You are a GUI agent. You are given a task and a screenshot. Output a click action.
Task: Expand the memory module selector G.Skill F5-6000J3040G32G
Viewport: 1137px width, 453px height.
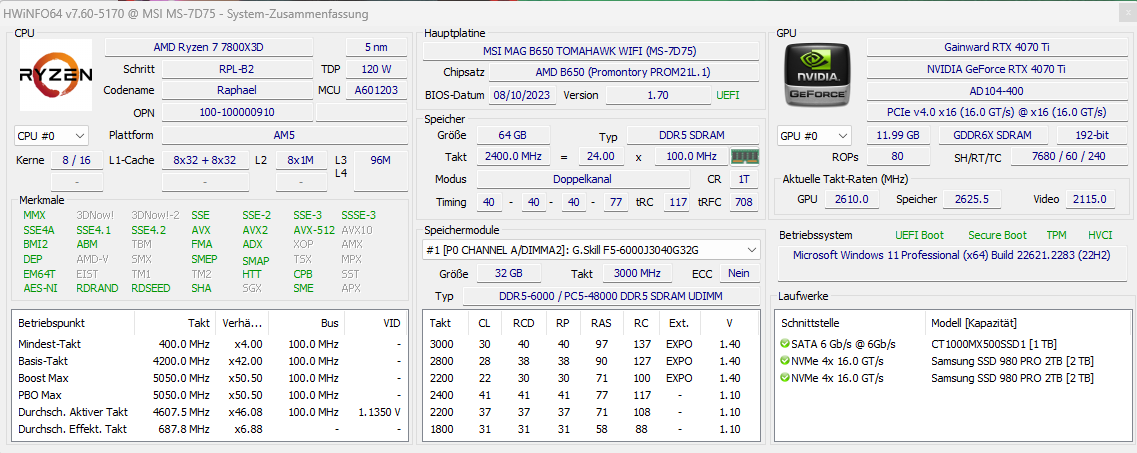pyautogui.click(x=592, y=250)
